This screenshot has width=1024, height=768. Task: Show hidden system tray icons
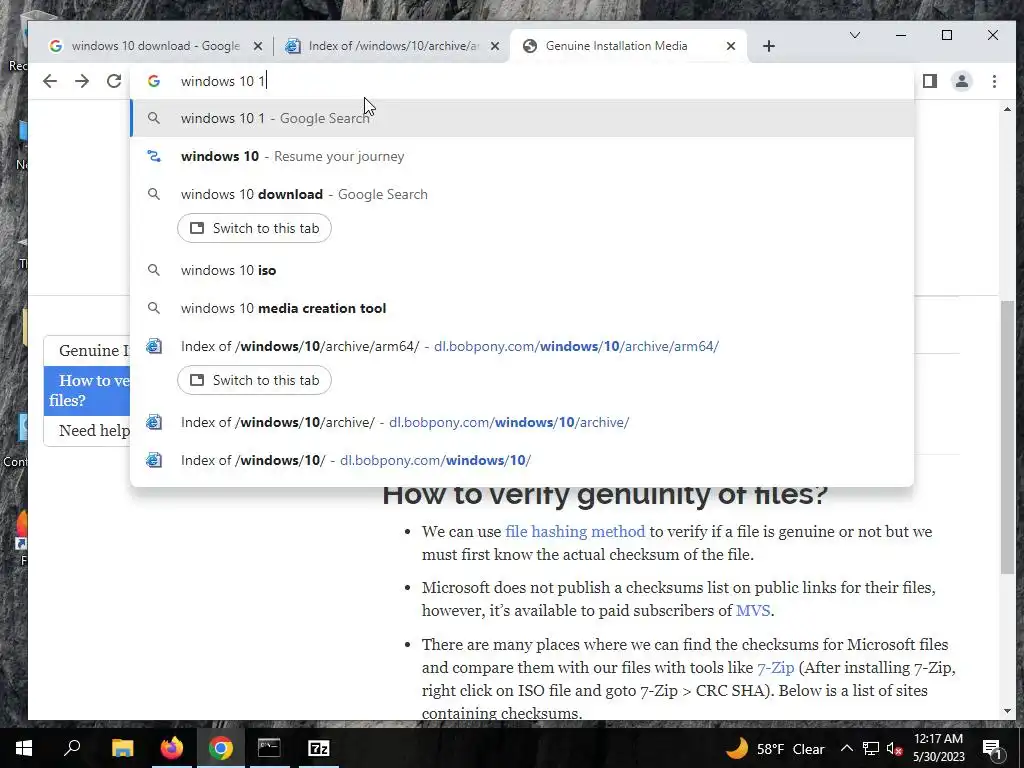tap(846, 748)
